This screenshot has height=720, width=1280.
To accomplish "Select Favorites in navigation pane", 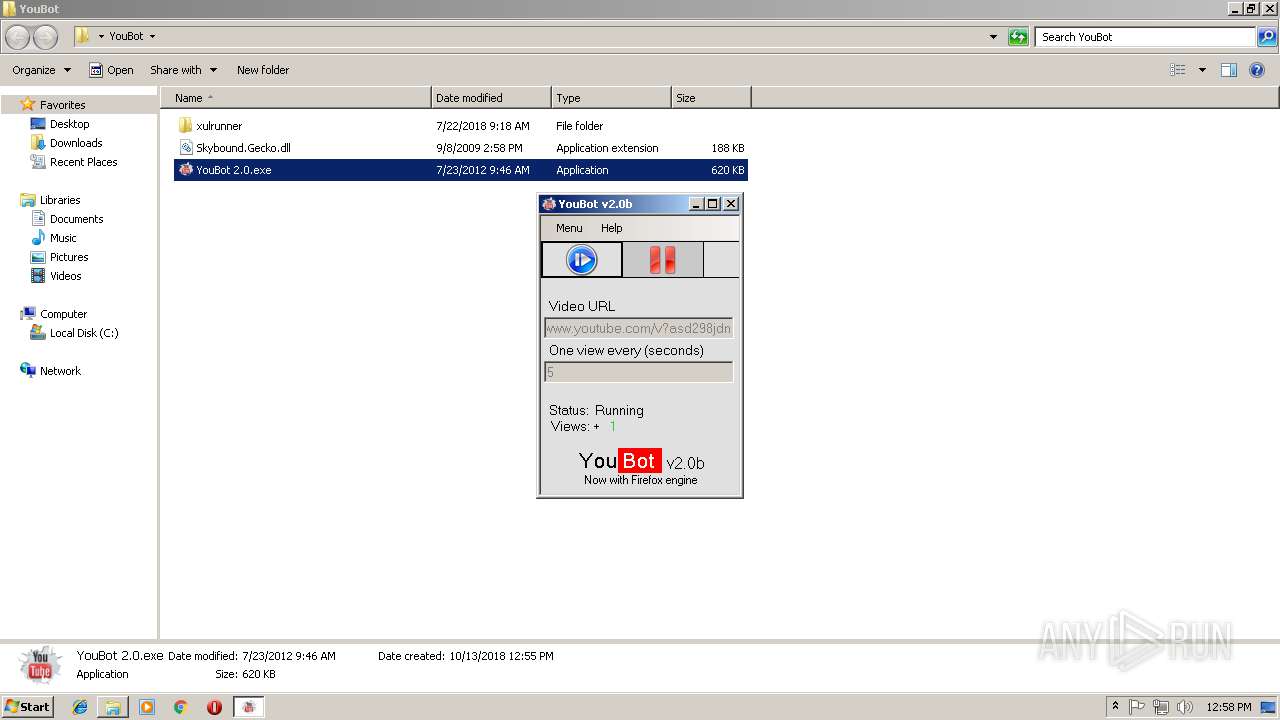I will (62, 105).
